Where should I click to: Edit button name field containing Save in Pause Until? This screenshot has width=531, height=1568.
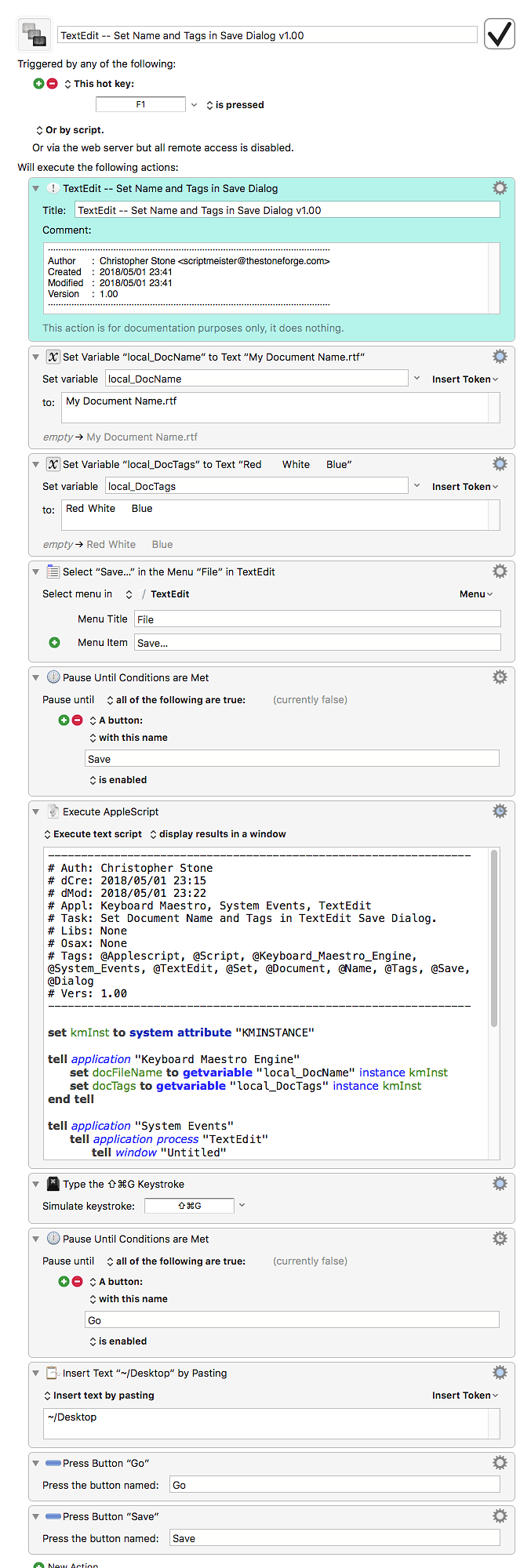coord(292,758)
